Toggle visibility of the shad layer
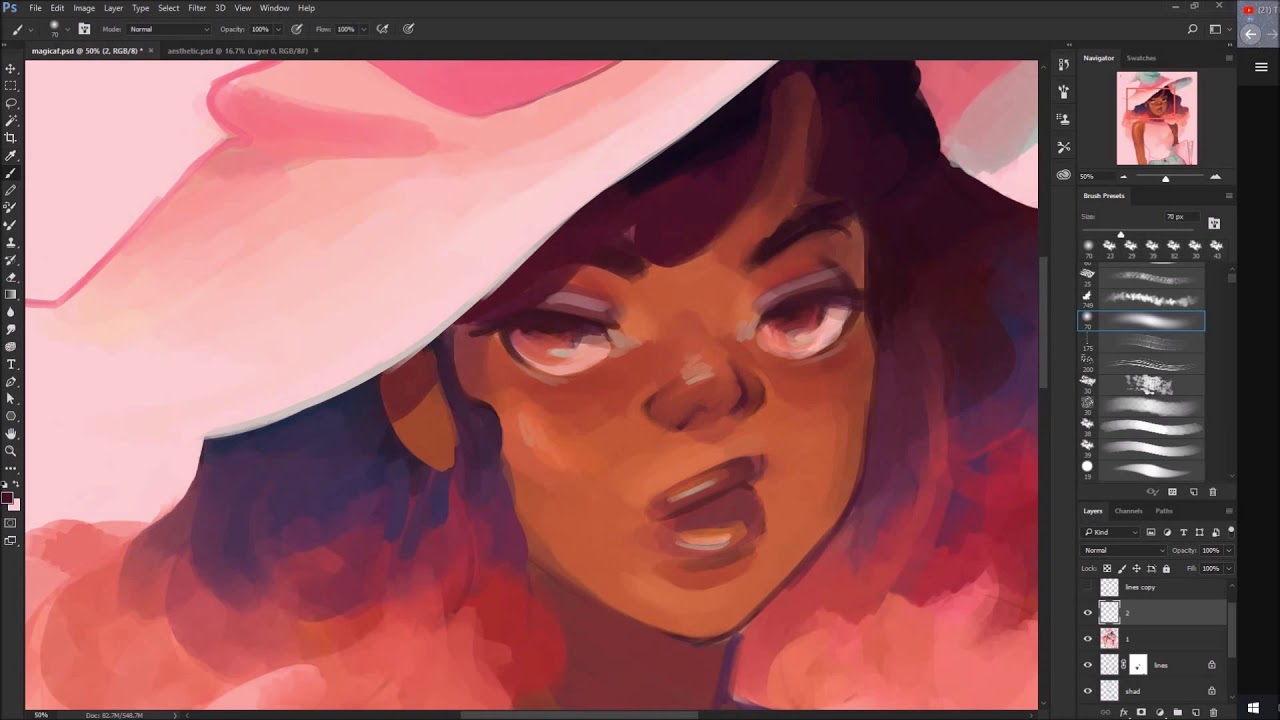This screenshot has width=1280, height=720. point(1088,691)
